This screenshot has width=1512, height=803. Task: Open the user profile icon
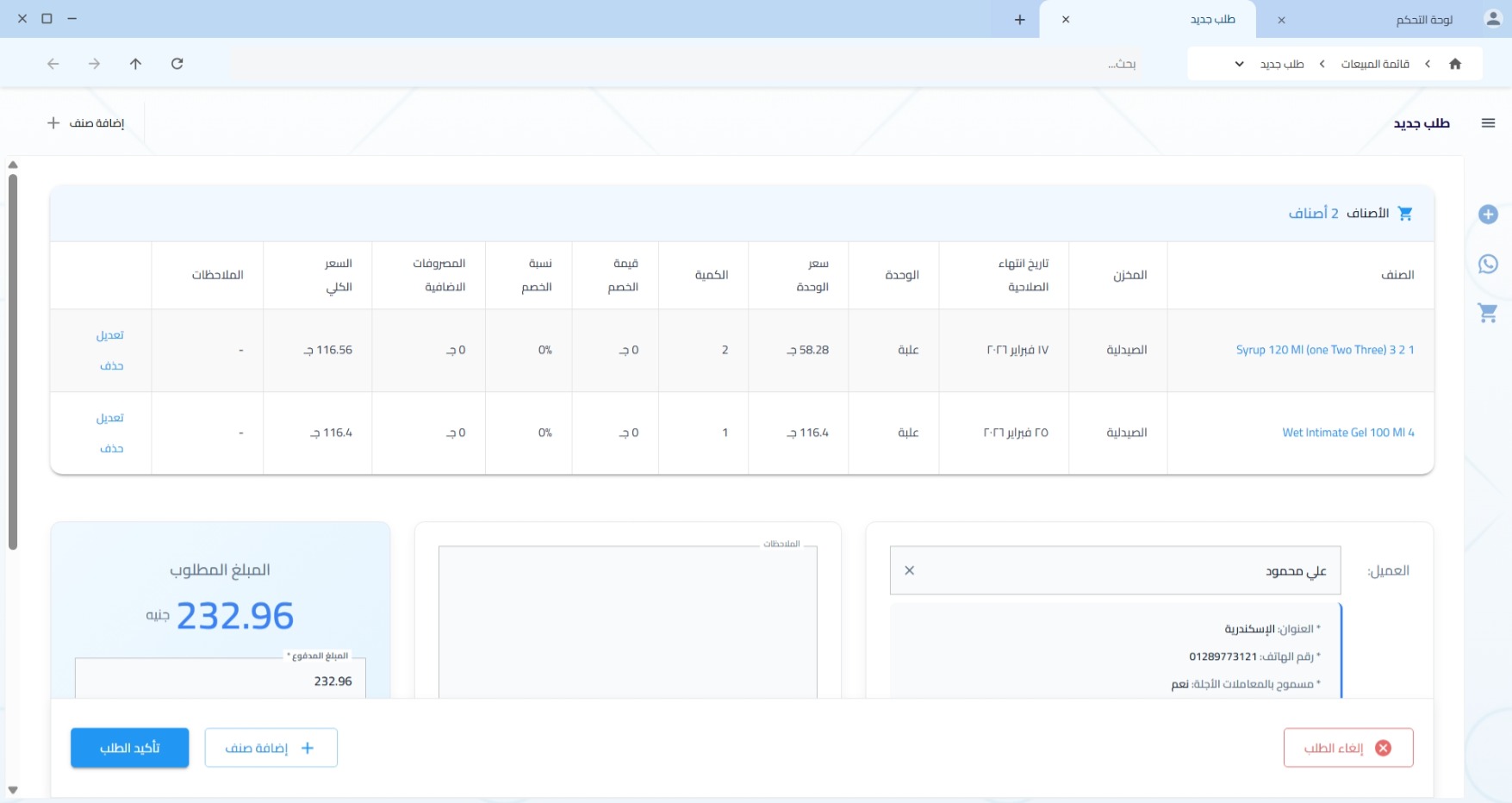(1493, 19)
